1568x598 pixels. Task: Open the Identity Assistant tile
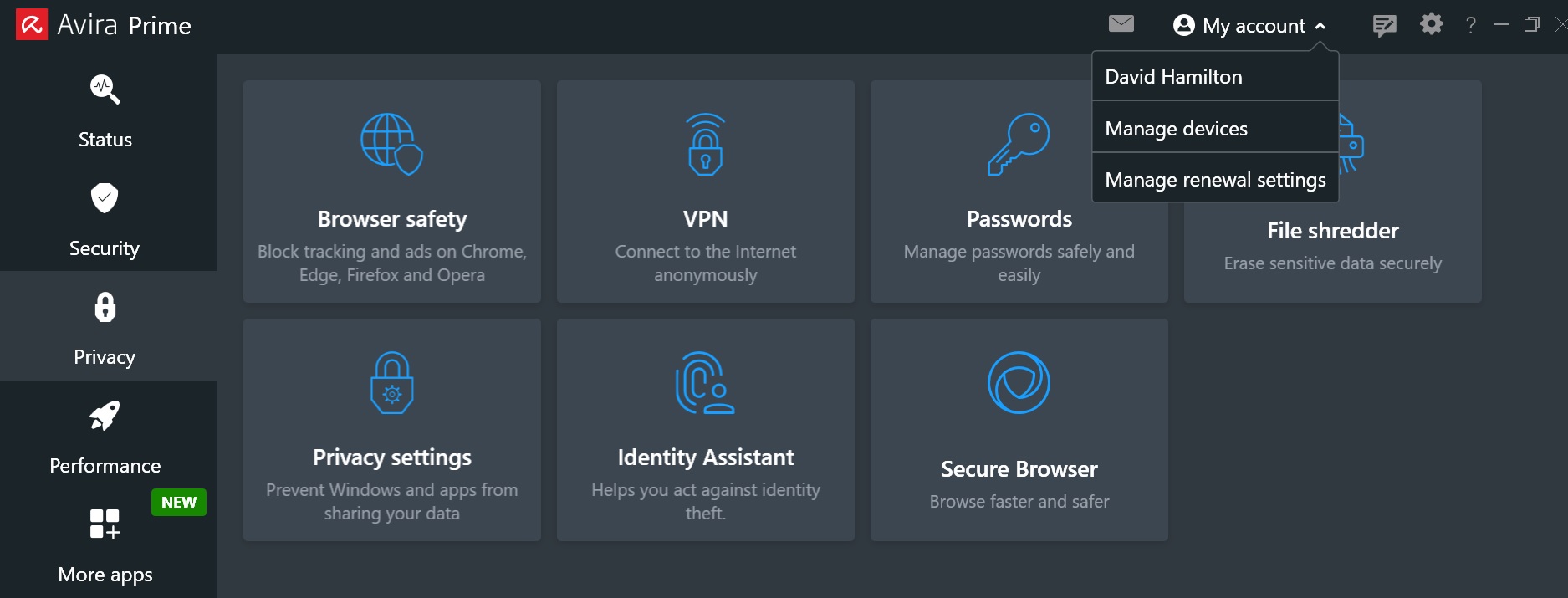pos(706,430)
